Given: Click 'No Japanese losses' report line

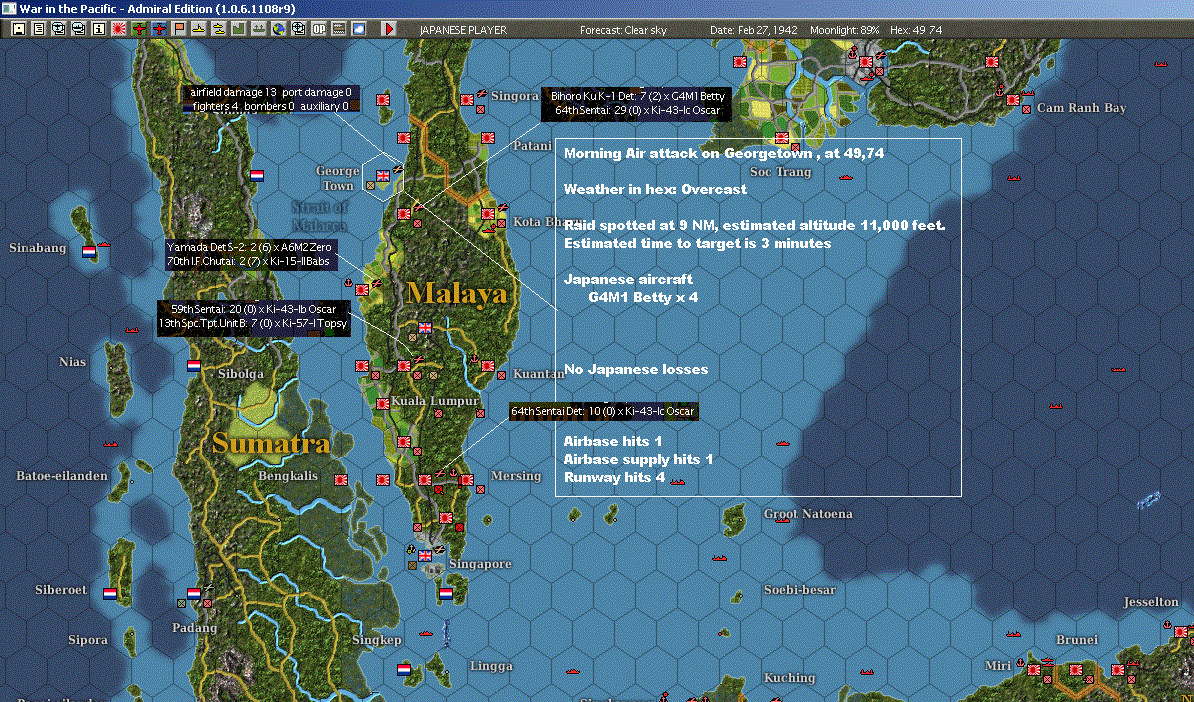Looking at the screenshot, I should (x=636, y=369).
